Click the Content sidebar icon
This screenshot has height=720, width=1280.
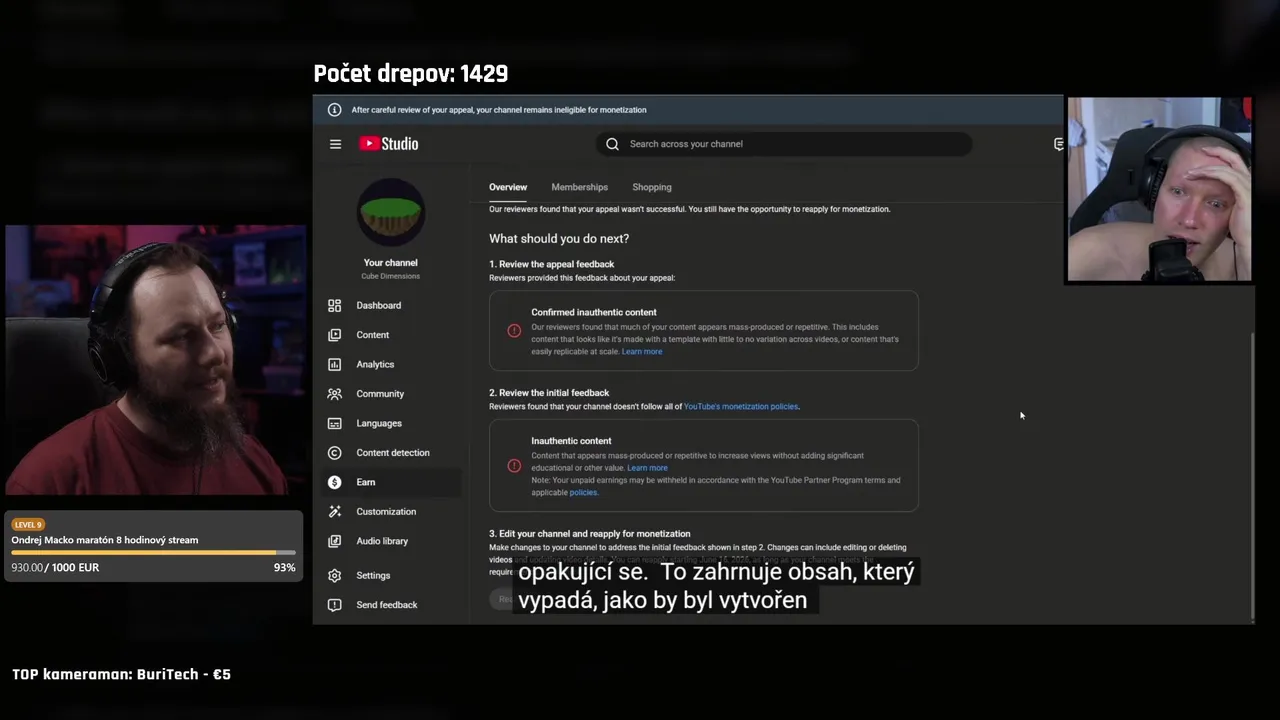pos(334,335)
